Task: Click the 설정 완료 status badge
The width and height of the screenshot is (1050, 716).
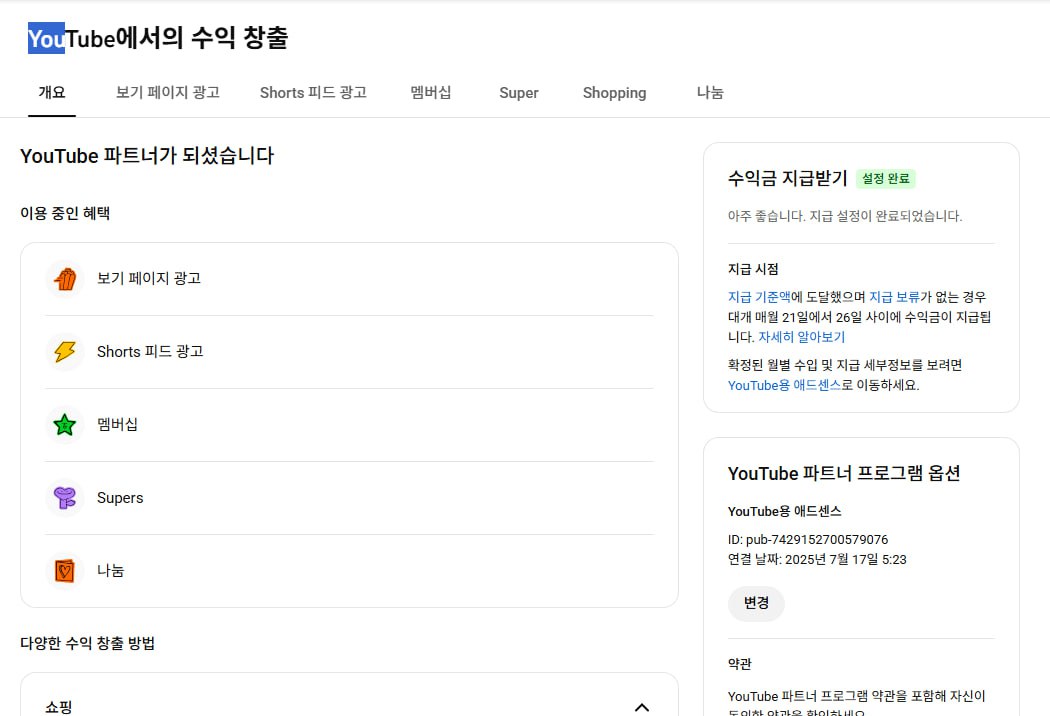Action: click(885, 179)
